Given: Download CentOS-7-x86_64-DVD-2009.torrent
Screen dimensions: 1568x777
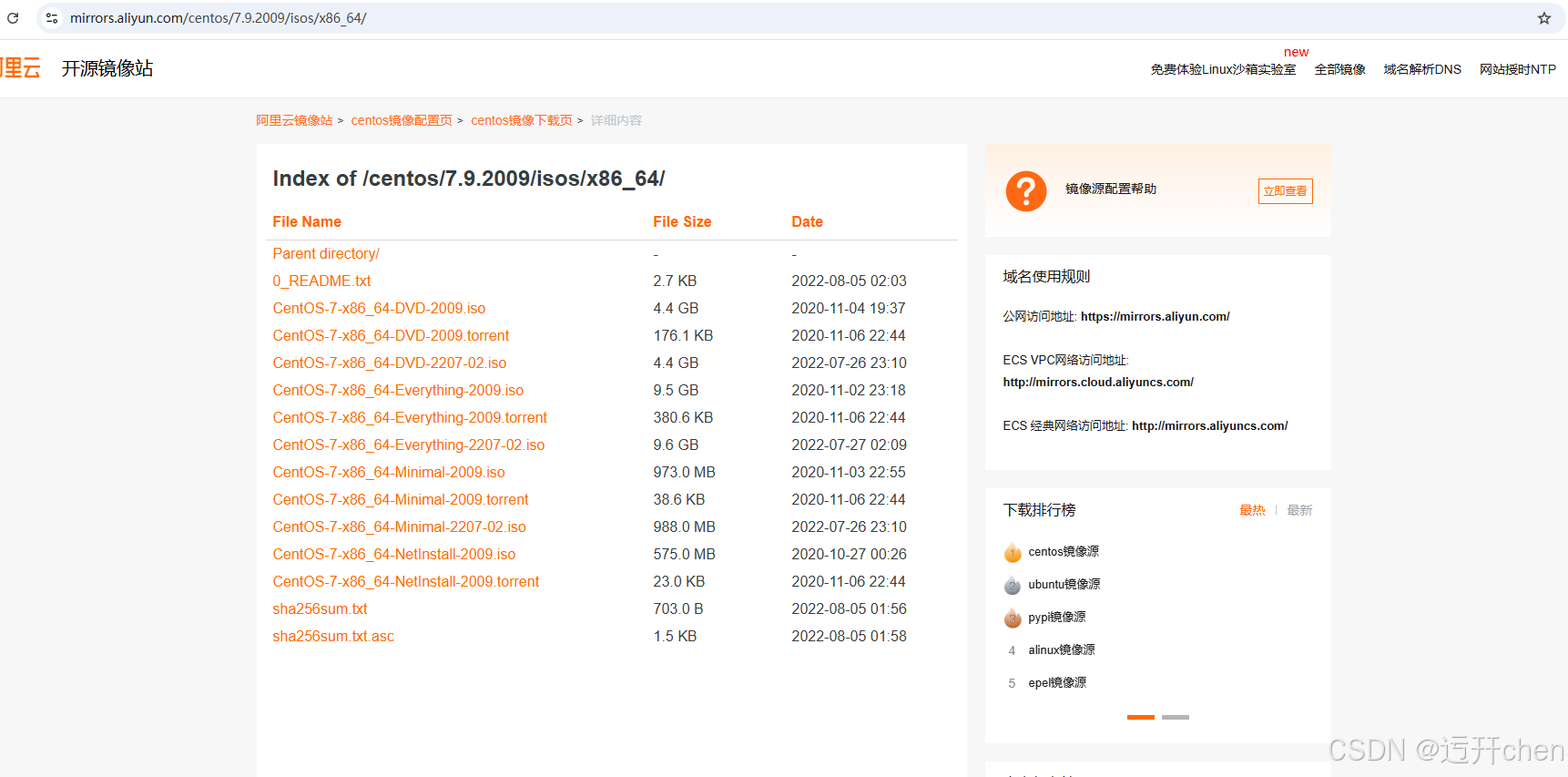Looking at the screenshot, I should (x=391, y=336).
